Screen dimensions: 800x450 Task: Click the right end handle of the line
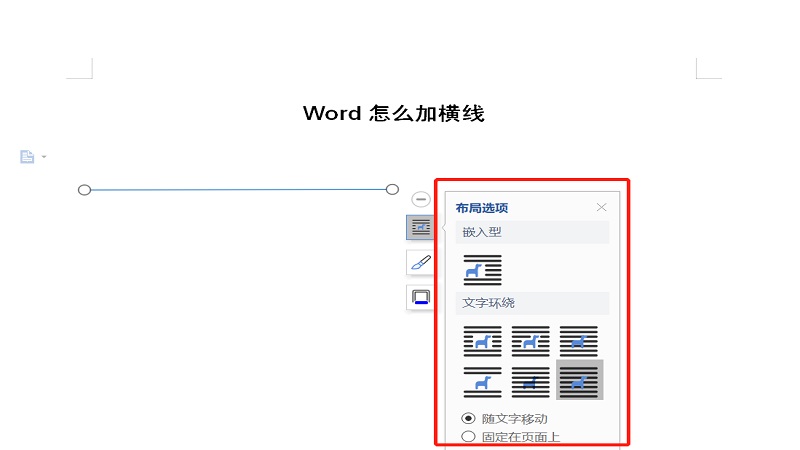pyautogui.click(x=392, y=189)
